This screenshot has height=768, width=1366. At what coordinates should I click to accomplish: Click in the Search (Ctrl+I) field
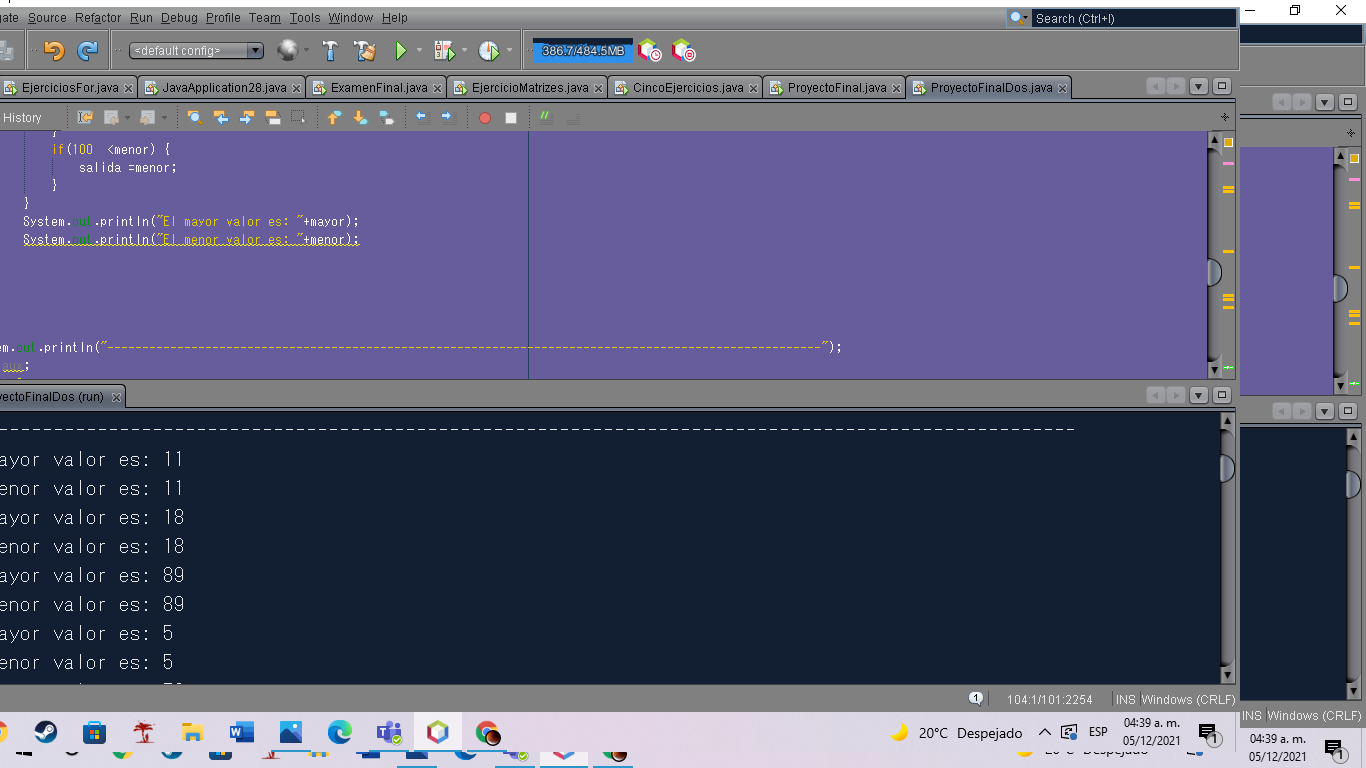[1134, 18]
